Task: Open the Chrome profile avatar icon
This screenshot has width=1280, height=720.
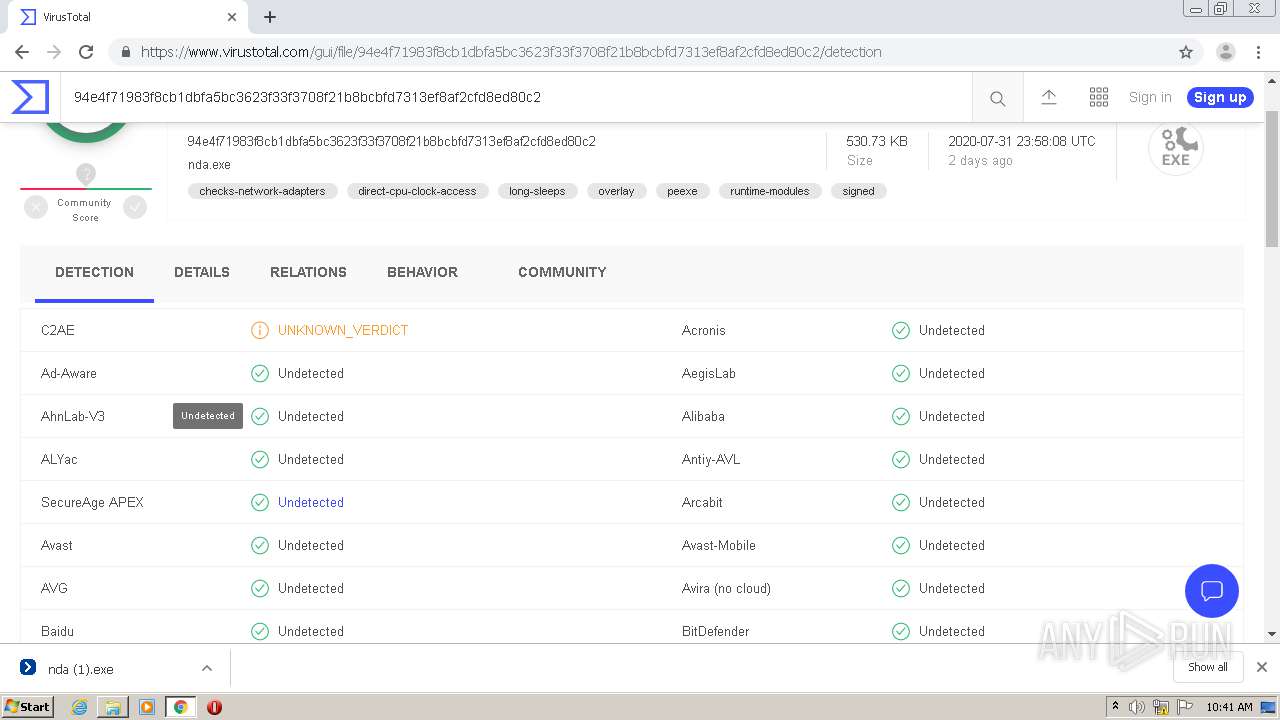Action: point(1226,52)
